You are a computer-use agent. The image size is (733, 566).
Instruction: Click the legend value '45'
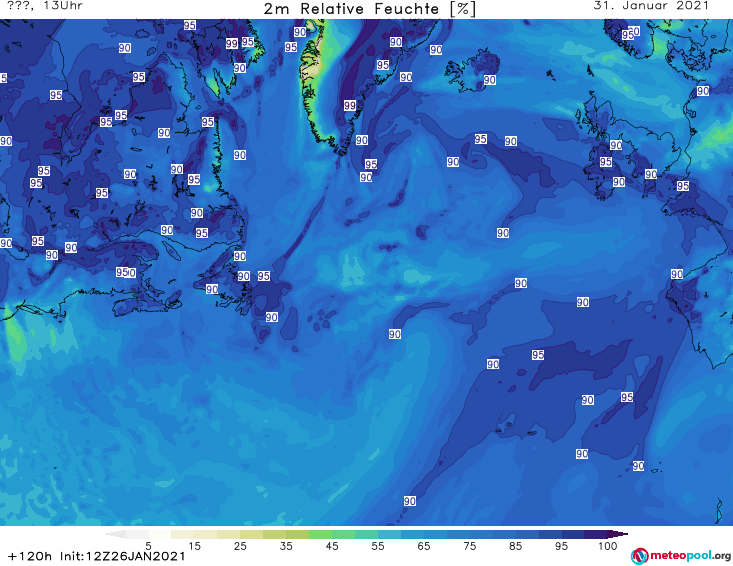pyautogui.click(x=331, y=546)
